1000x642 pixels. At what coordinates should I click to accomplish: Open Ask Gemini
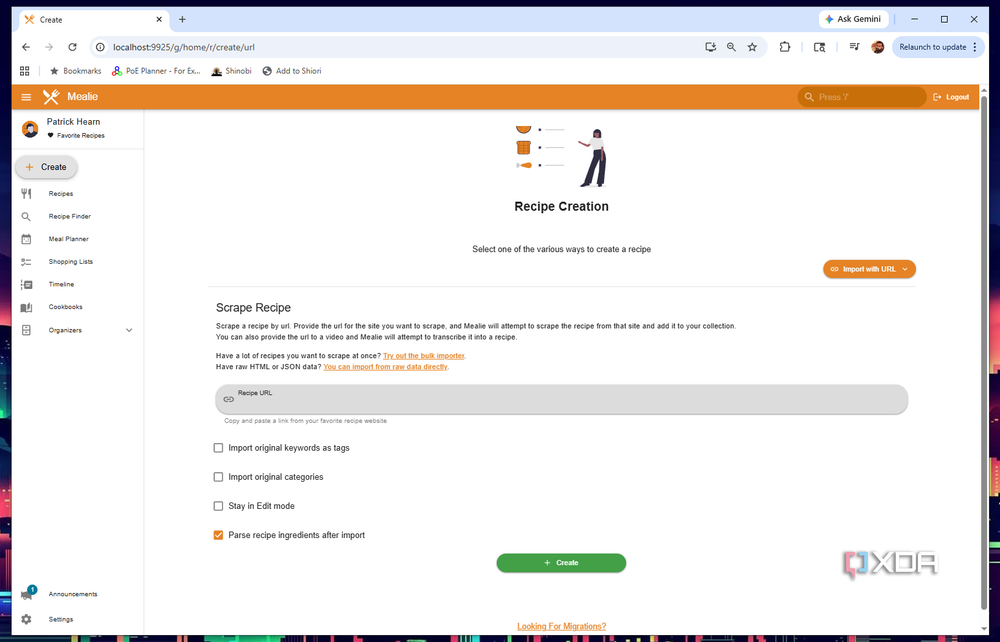click(x=853, y=19)
